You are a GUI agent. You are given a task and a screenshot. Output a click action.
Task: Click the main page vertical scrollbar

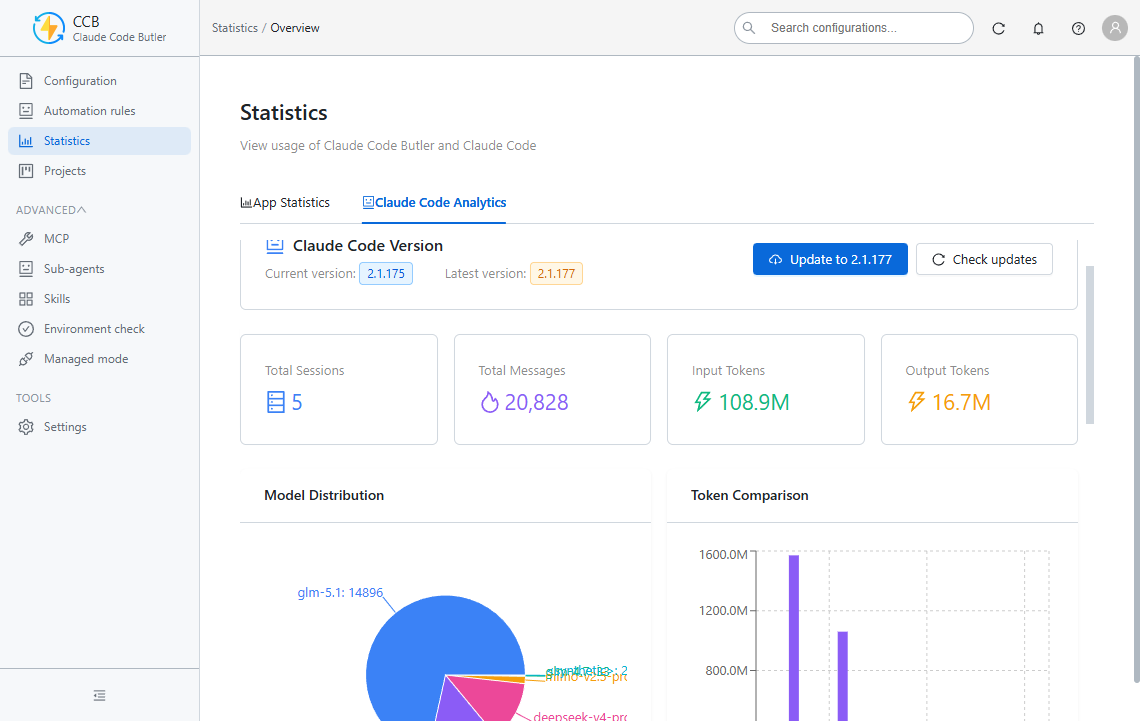[1136, 369]
